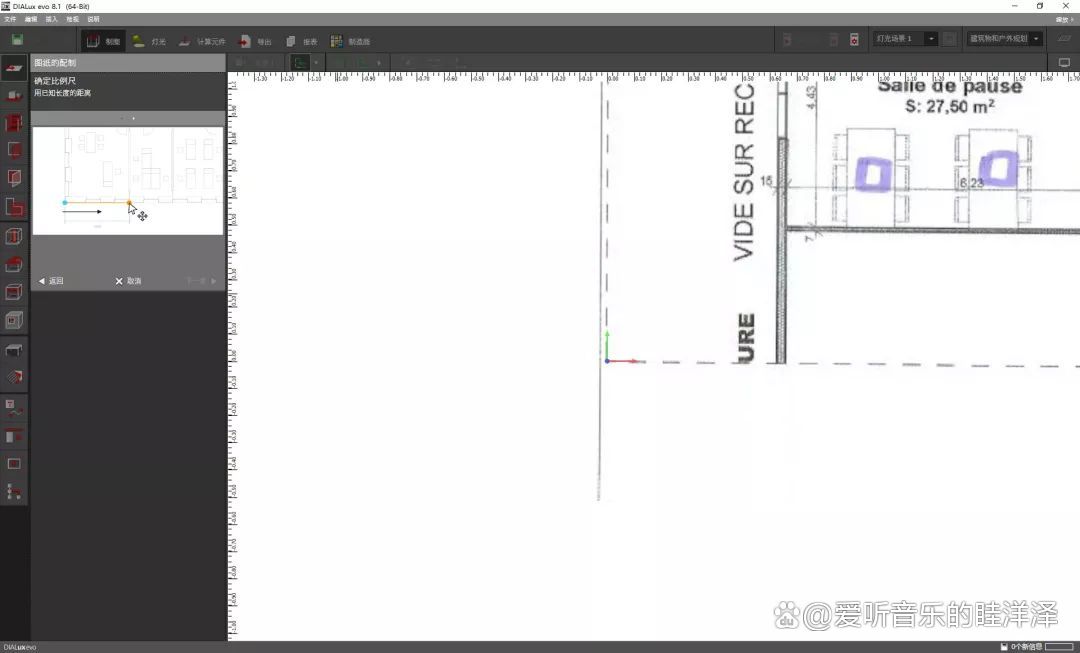1080x653 pixels.
Task: Click the 取消 cancel button
Action: [128, 281]
